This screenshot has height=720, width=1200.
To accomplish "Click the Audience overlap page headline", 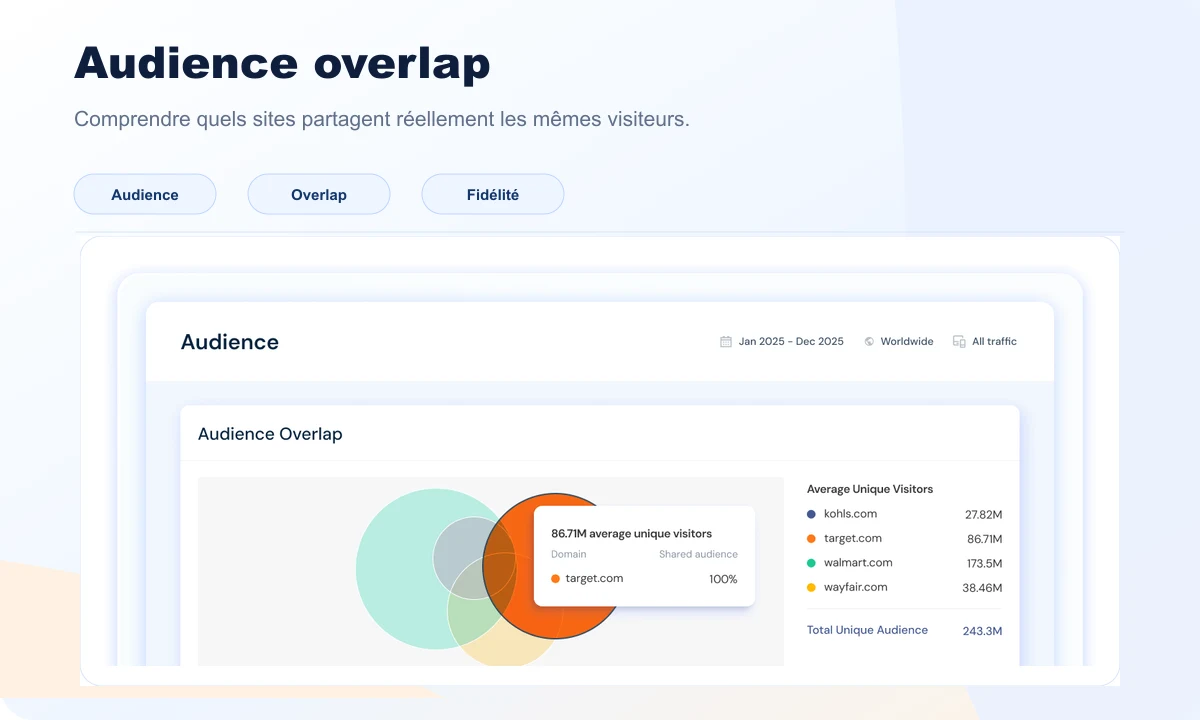I will click(x=283, y=62).
